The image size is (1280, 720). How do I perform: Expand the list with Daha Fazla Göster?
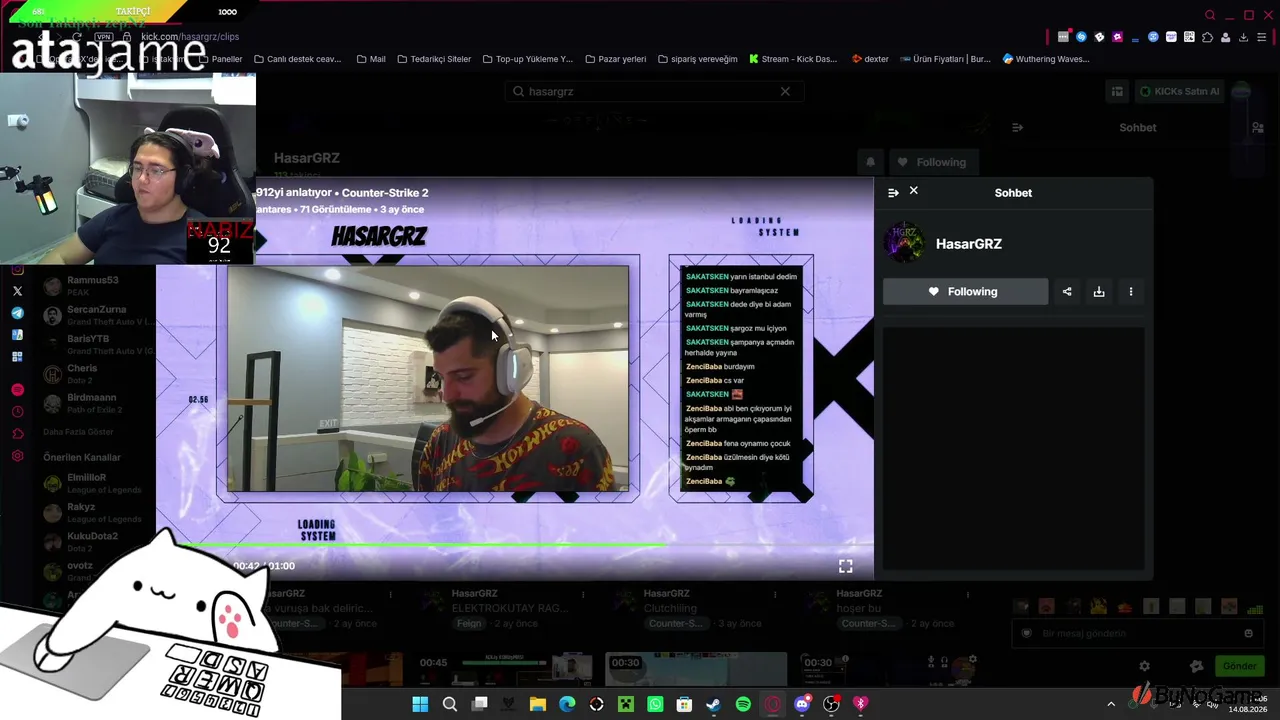pos(78,432)
